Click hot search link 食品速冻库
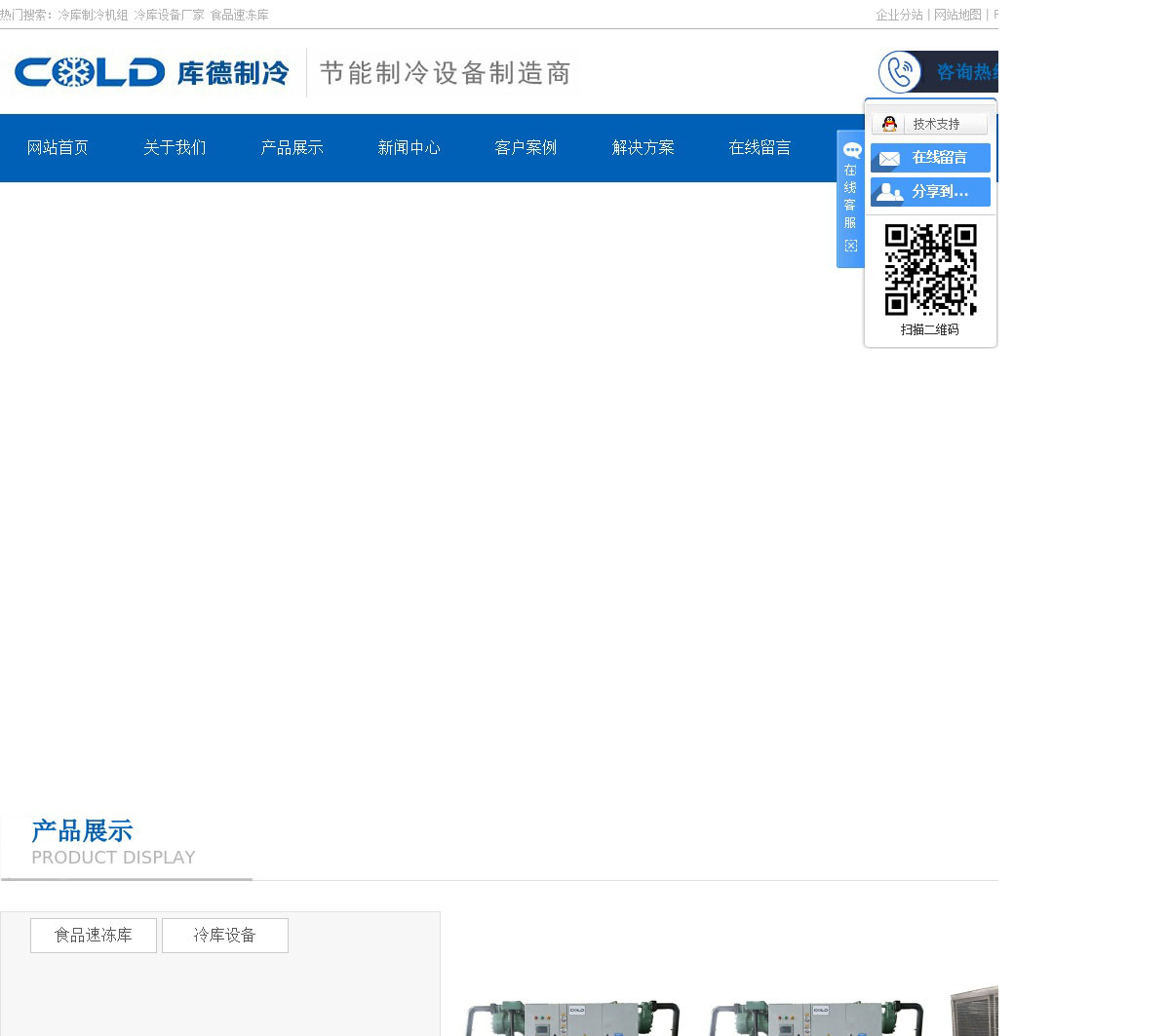Viewport: 1170px width, 1036px height. 239,15
